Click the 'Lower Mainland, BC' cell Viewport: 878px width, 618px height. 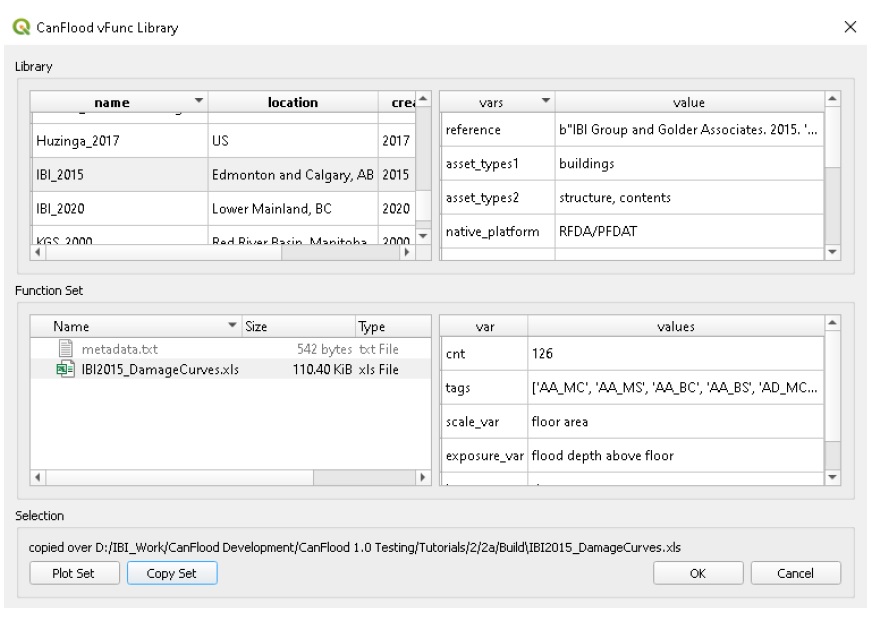[293, 209]
